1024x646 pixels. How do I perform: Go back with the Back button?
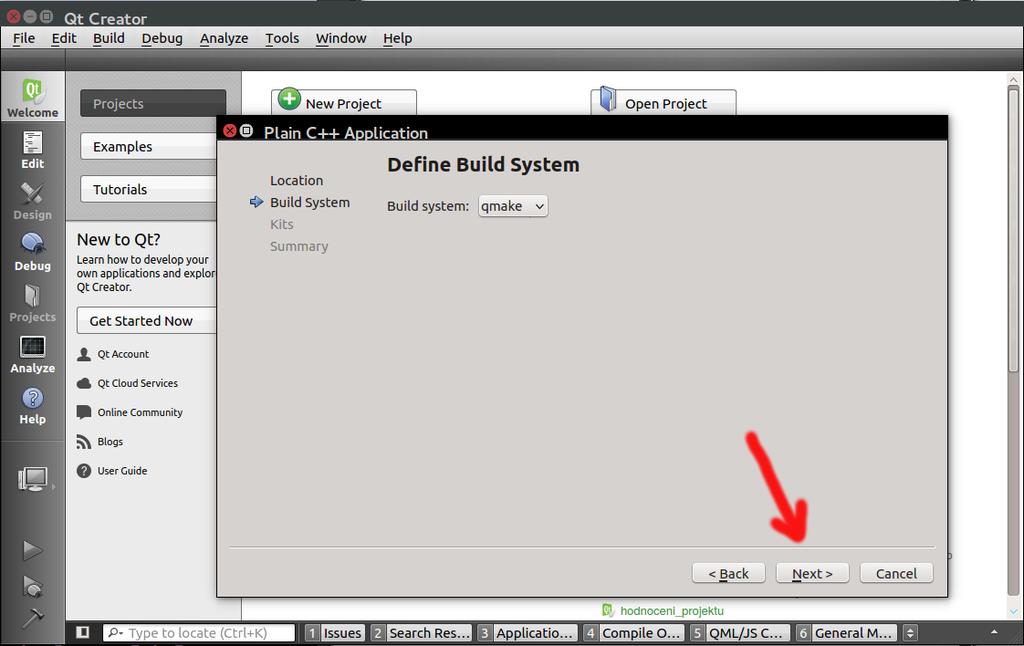pos(728,573)
